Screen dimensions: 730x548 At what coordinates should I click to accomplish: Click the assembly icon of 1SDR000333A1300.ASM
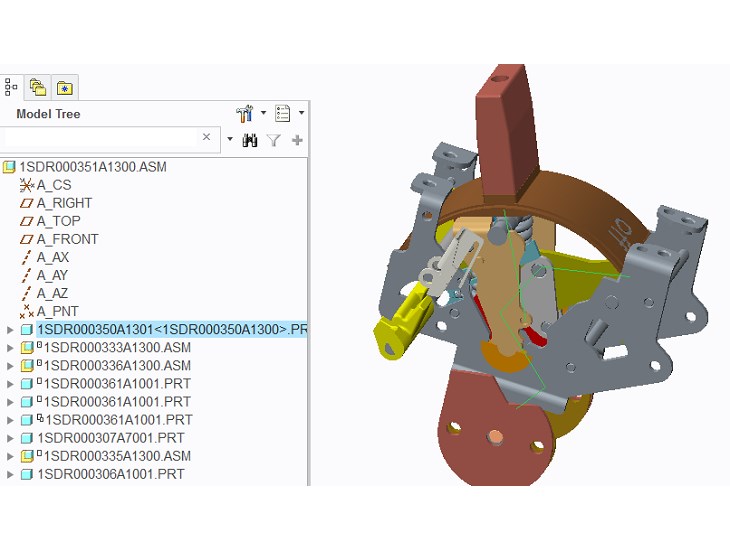tap(27, 348)
